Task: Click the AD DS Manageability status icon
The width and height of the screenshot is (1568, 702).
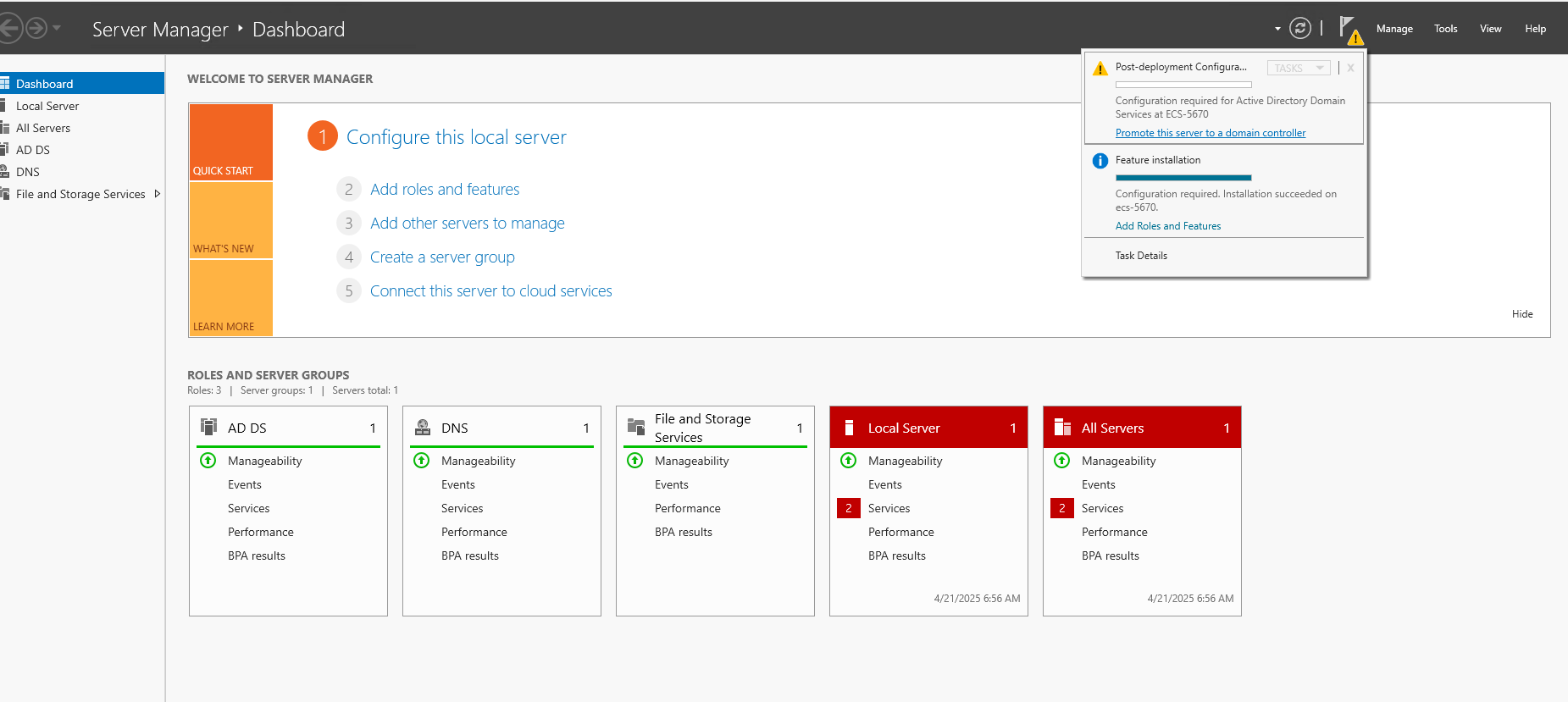Action: coord(208,461)
